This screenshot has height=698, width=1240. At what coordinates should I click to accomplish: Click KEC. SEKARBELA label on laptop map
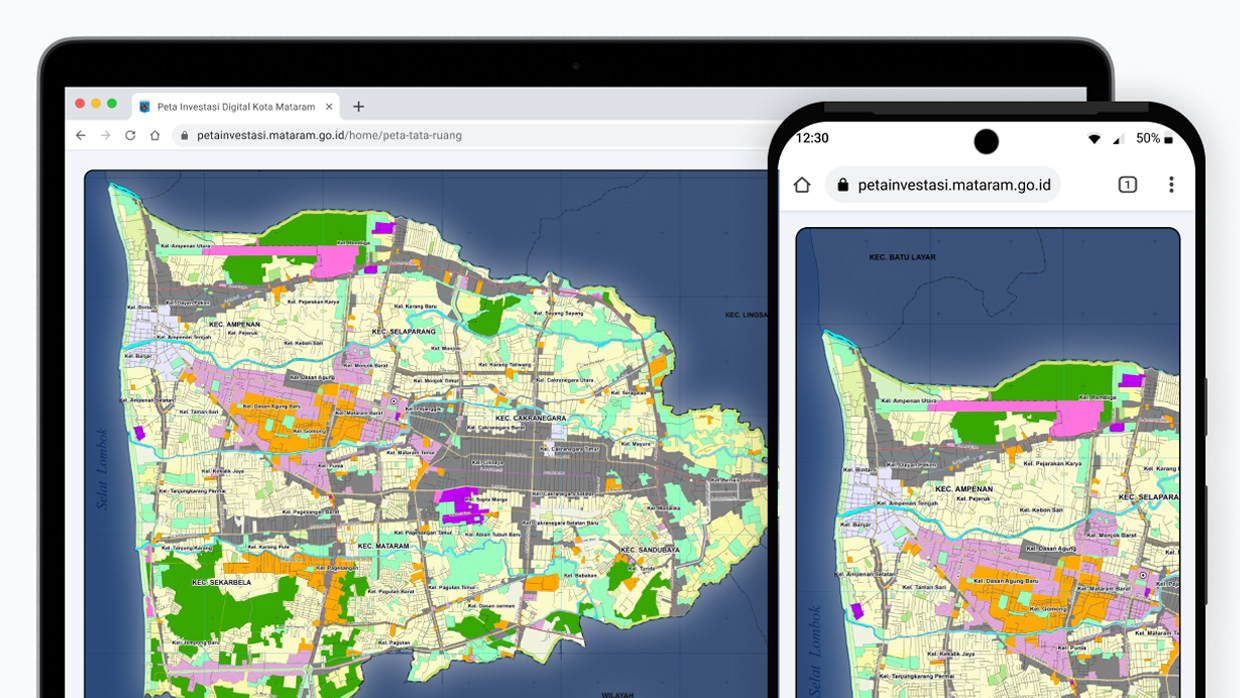coord(220,582)
